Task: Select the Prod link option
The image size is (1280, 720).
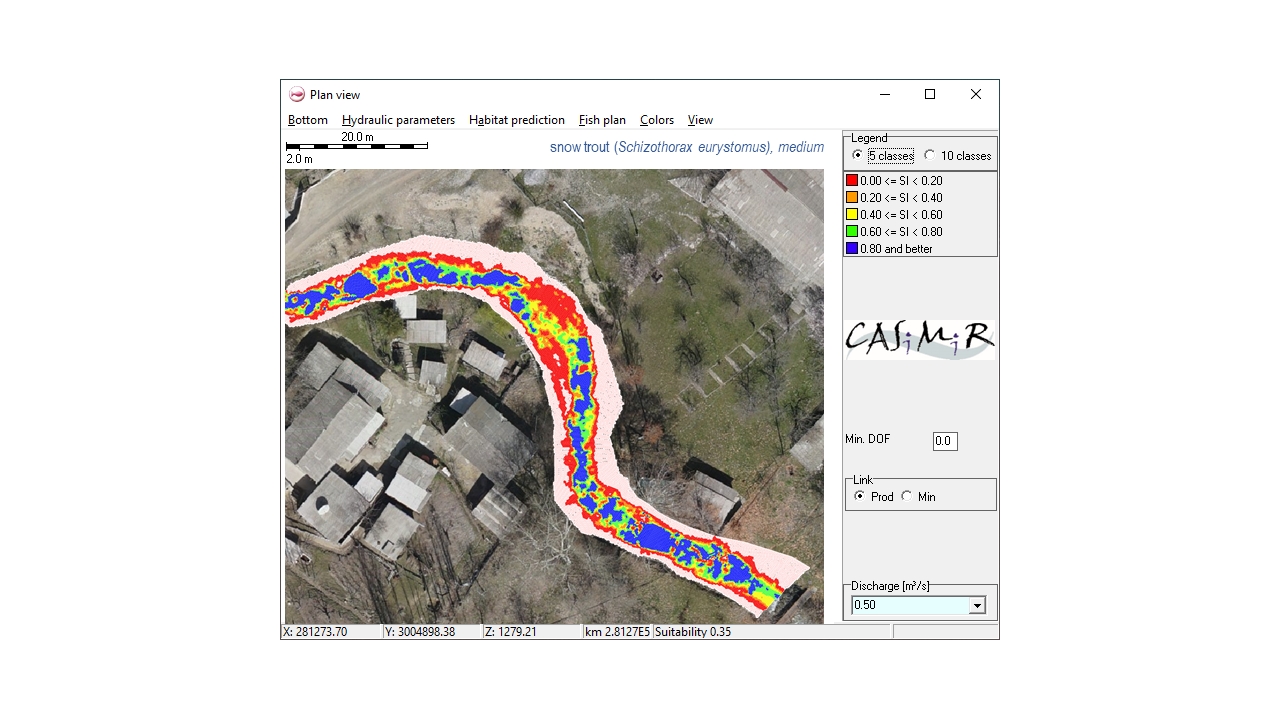Action: 860,497
